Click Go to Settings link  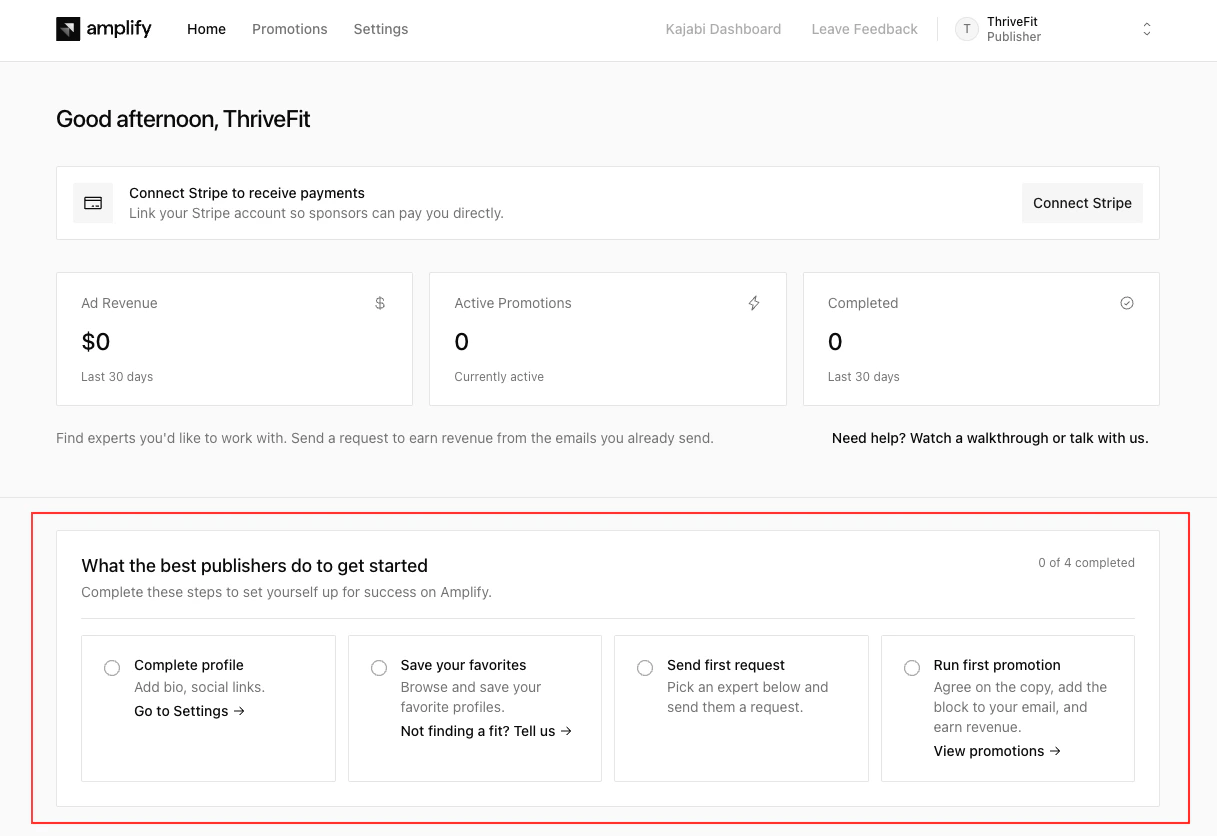[x=190, y=711]
